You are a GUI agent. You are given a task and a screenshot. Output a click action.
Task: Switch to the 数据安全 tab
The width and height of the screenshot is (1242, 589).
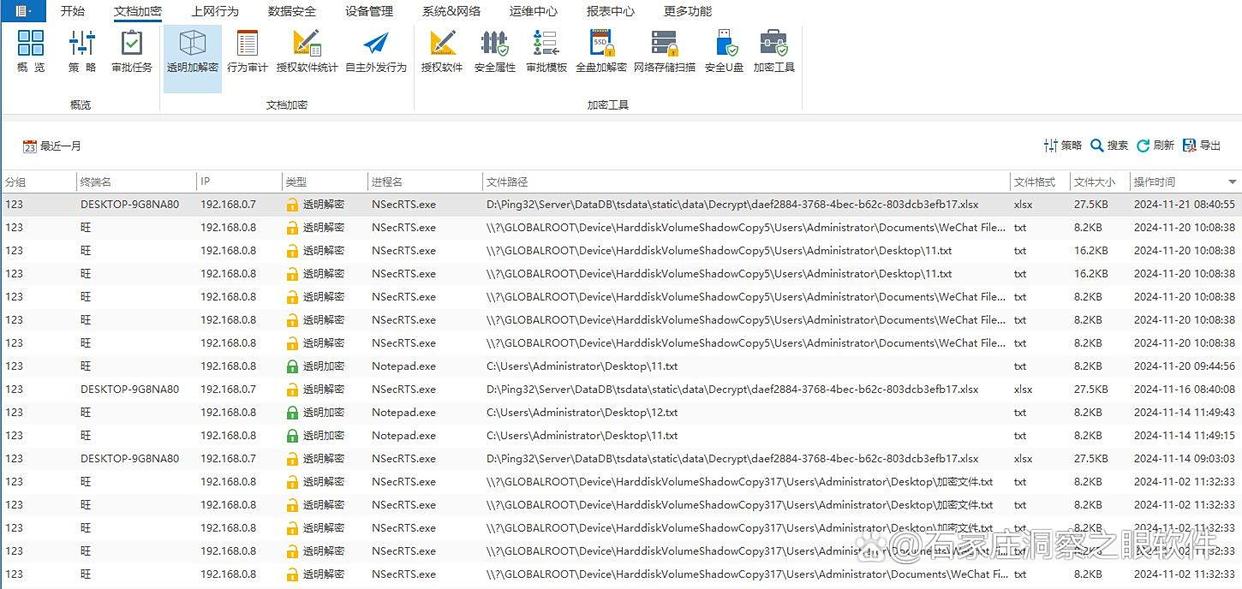[292, 12]
